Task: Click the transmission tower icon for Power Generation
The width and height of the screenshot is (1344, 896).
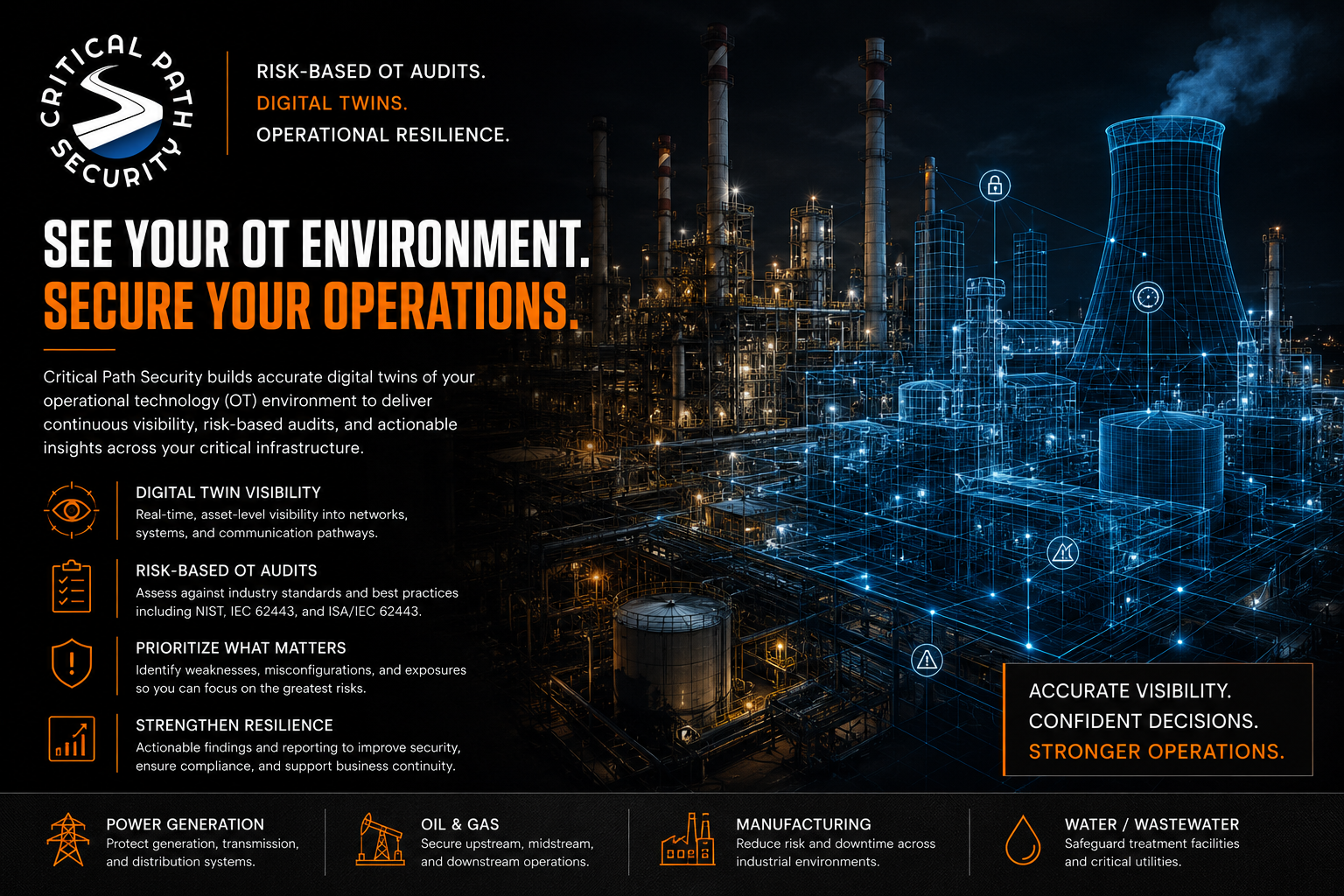Action: click(67, 840)
